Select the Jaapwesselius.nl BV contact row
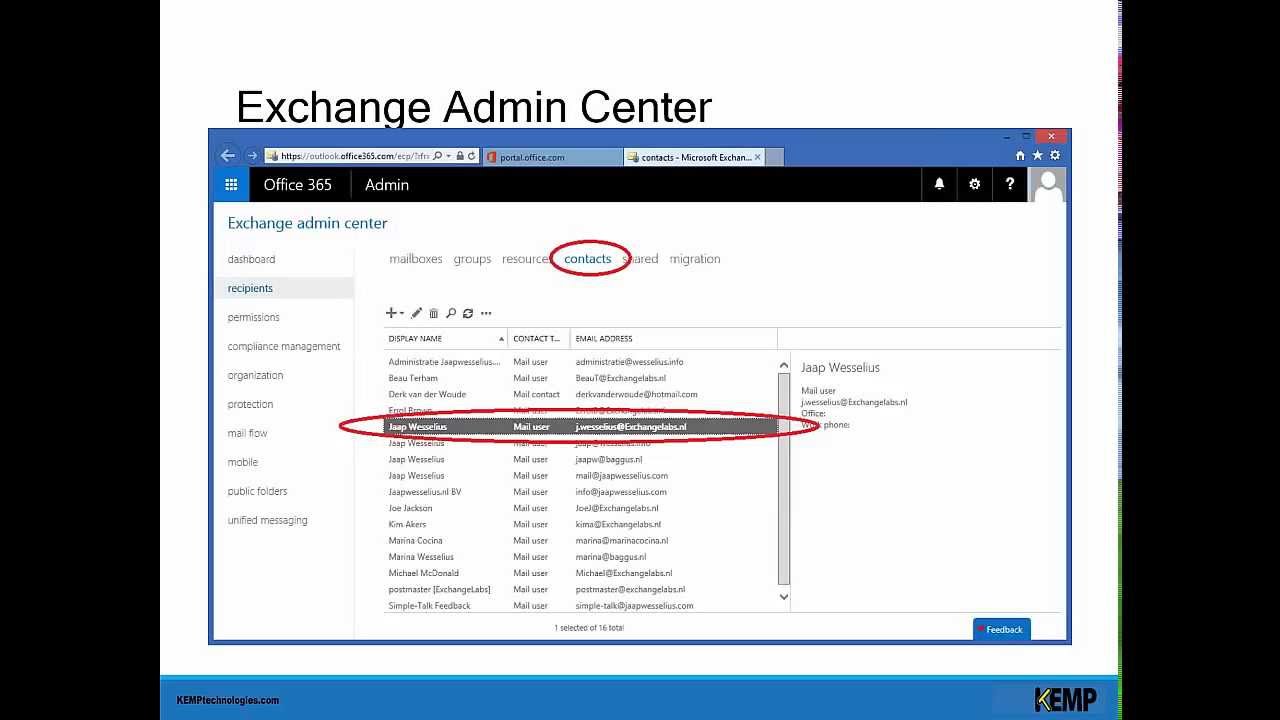 [x=580, y=492]
